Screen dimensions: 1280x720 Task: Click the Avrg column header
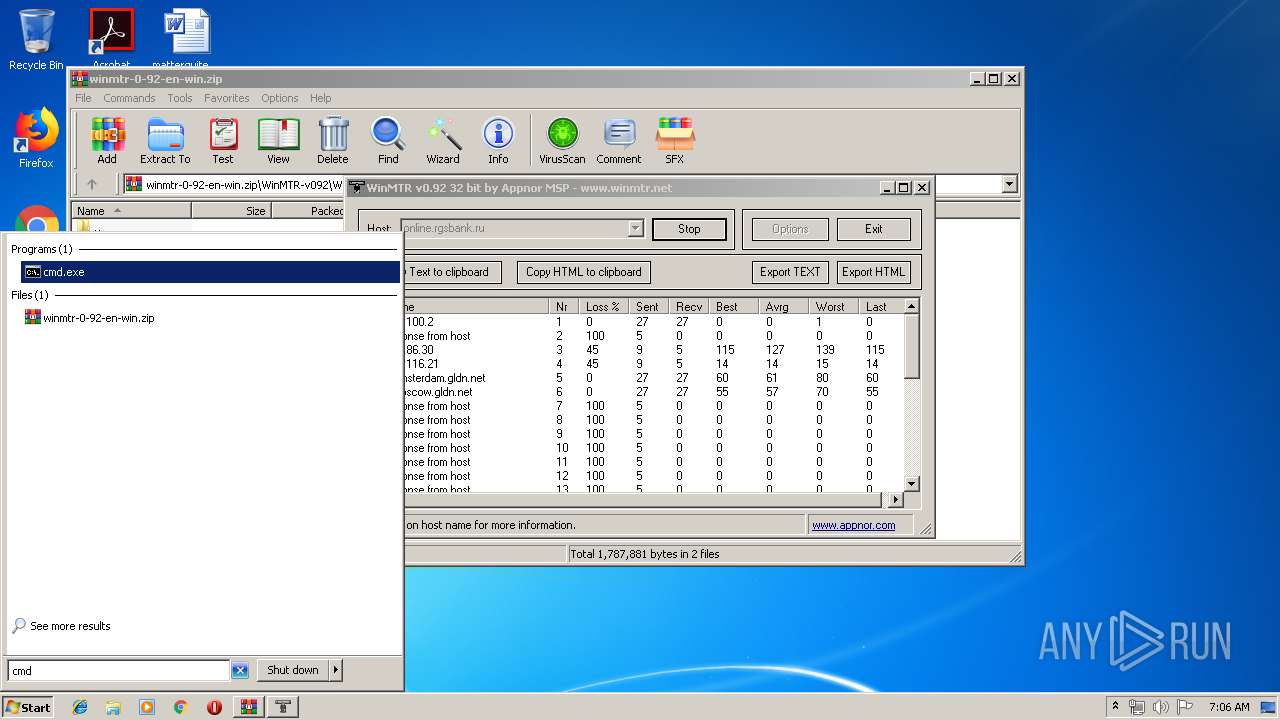(783, 307)
